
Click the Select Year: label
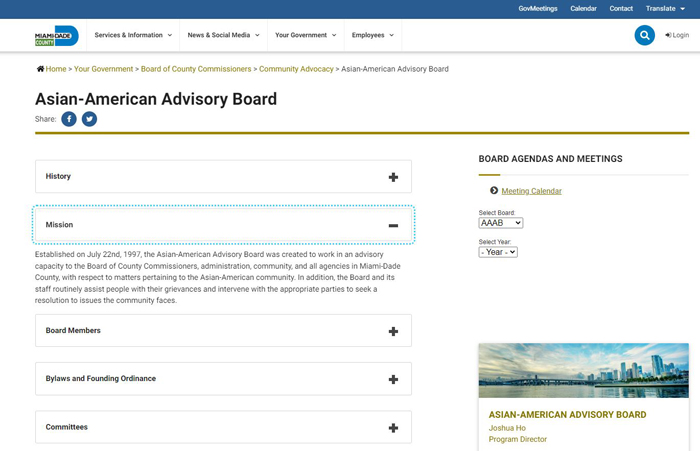pyautogui.click(x=495, y=242)
